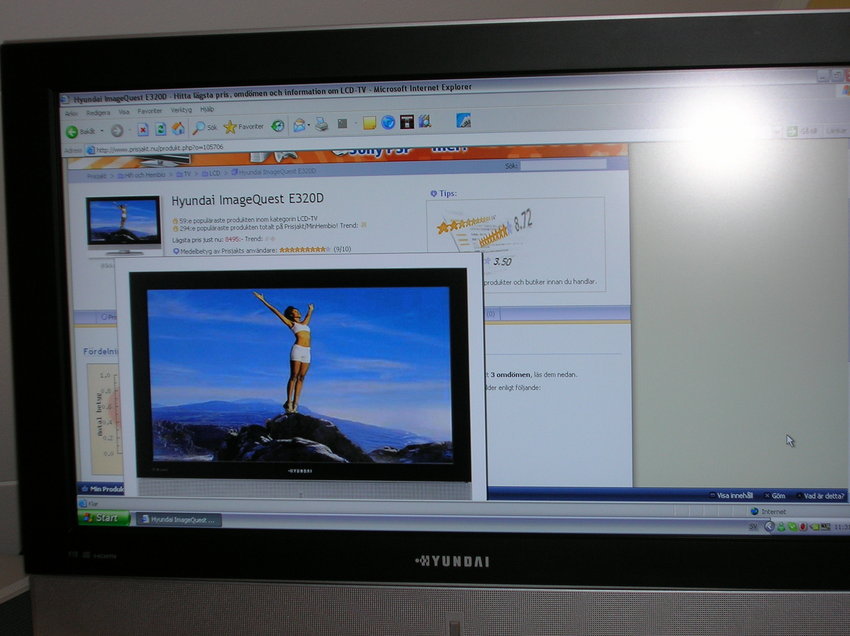Click the green NVIDIA icon in the system tray
This screenshot has width=850, height=636.
[814, 526]
